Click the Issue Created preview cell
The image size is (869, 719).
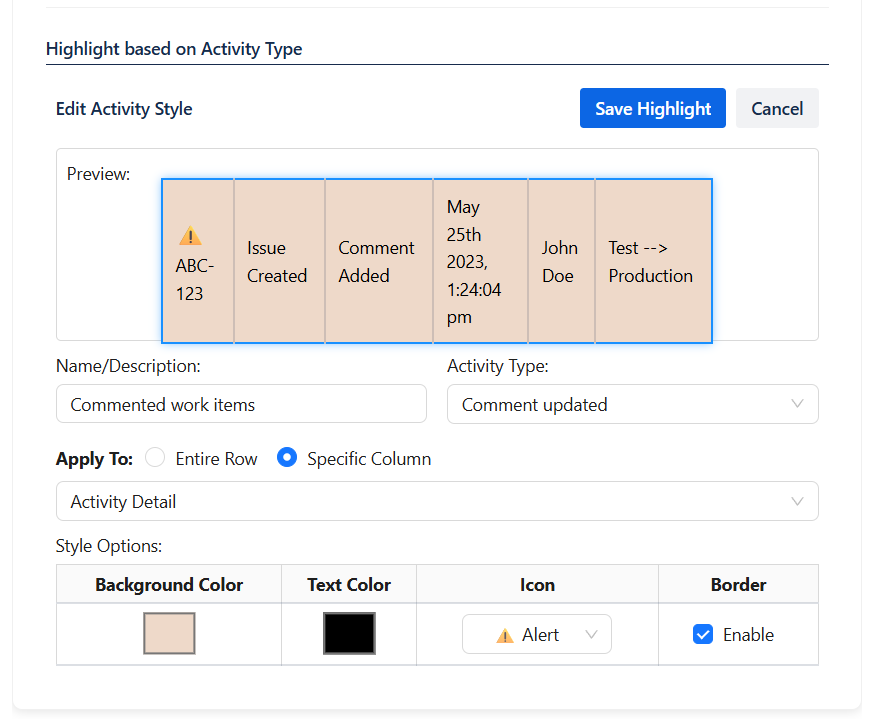(278, 262)
